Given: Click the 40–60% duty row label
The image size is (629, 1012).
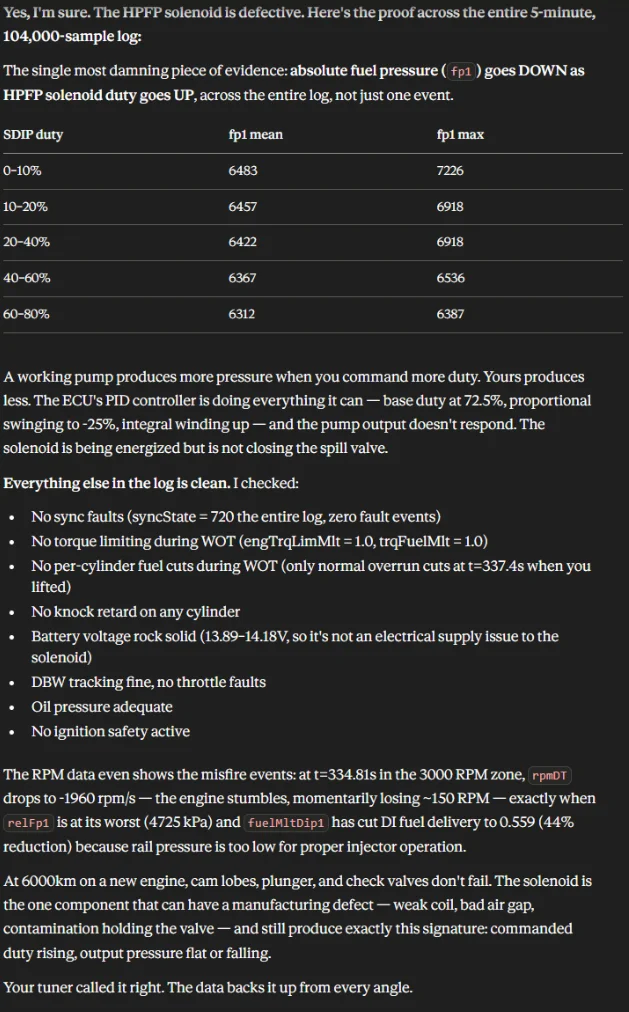Looking at the screenshot, I should click(26, 278).
